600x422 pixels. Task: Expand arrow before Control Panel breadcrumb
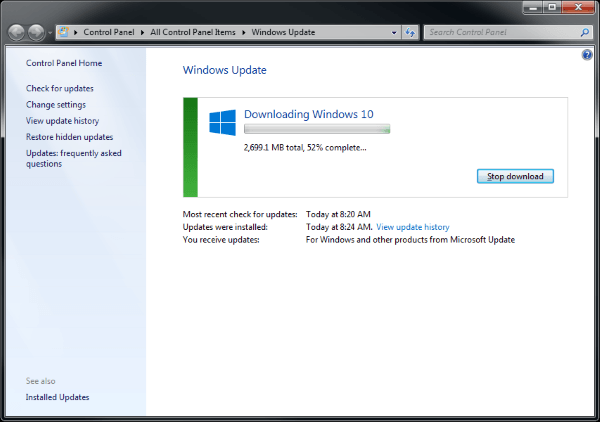[75, 33]
